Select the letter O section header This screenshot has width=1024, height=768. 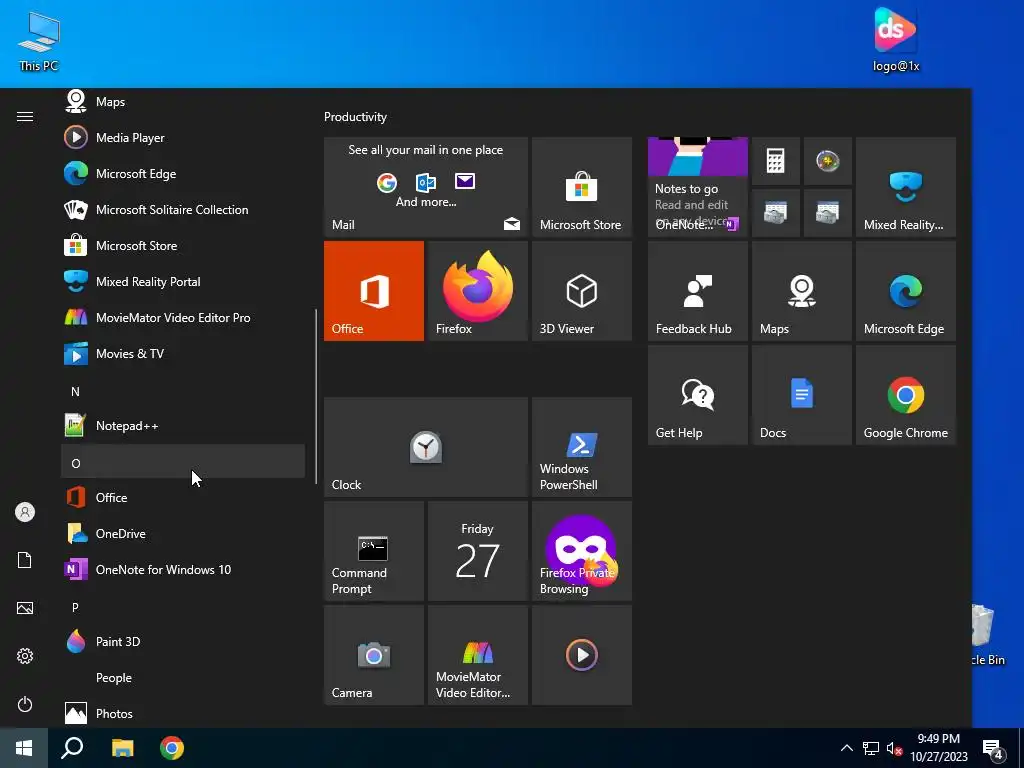pyautogui.click(x=183, y=463)
